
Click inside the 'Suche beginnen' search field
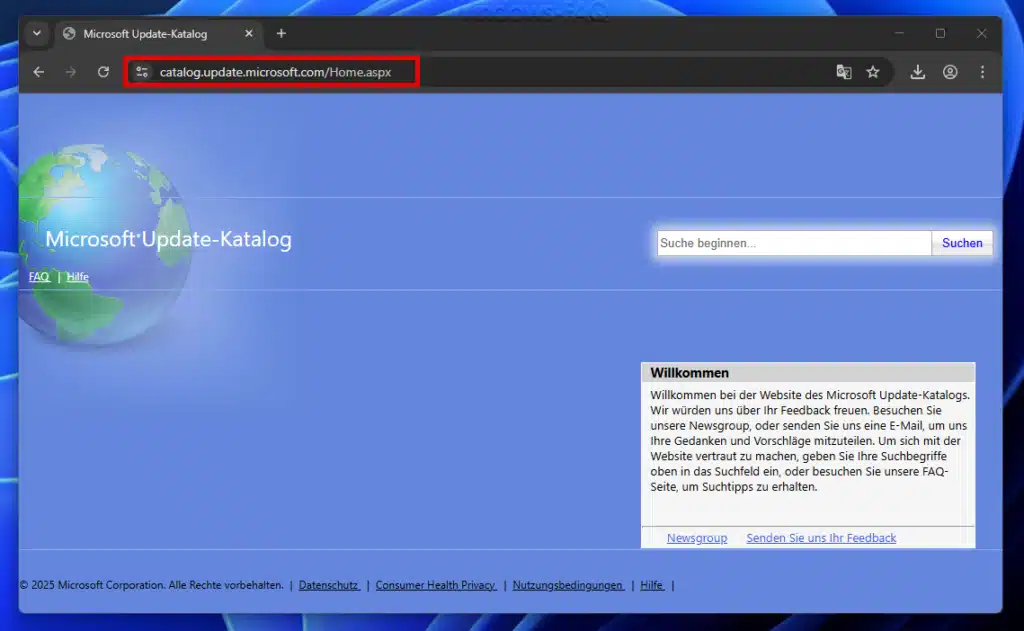790,242
